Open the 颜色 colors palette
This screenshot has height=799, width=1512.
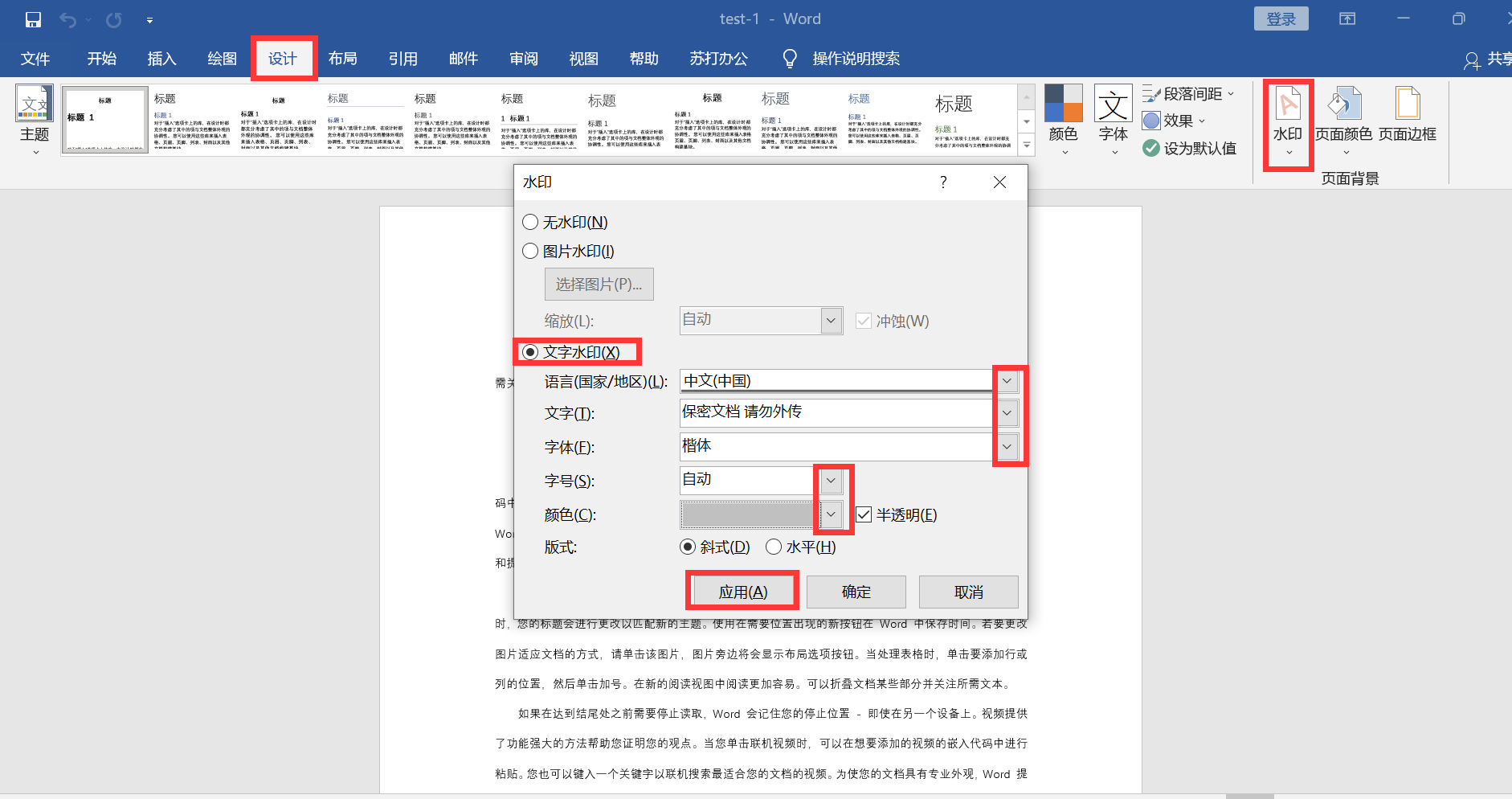[x=1064, y=119]
